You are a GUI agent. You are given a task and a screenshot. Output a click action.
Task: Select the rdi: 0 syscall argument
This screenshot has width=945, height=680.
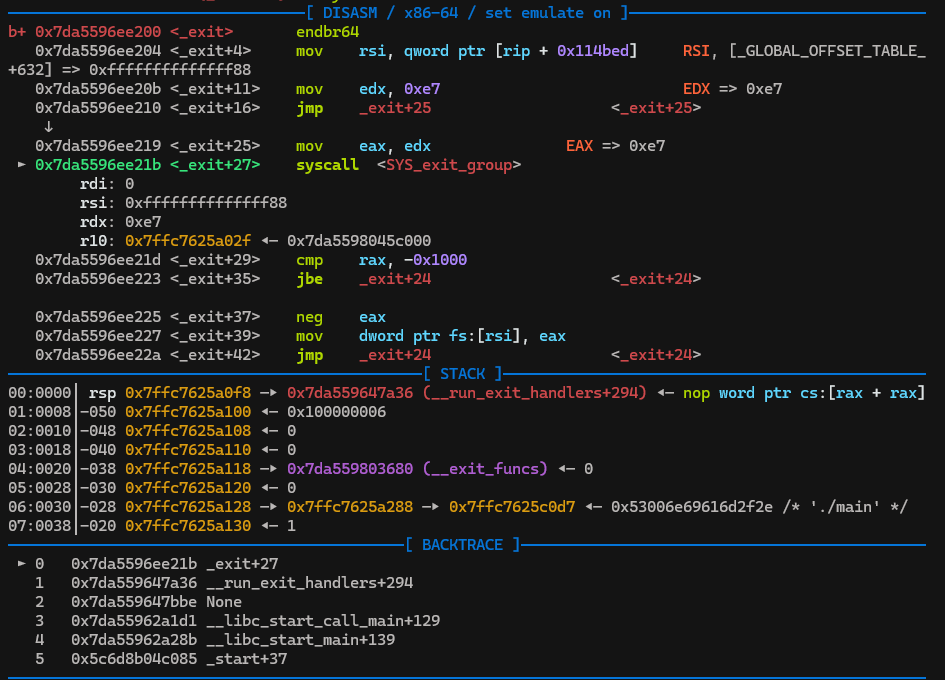[x=107, y=184]
